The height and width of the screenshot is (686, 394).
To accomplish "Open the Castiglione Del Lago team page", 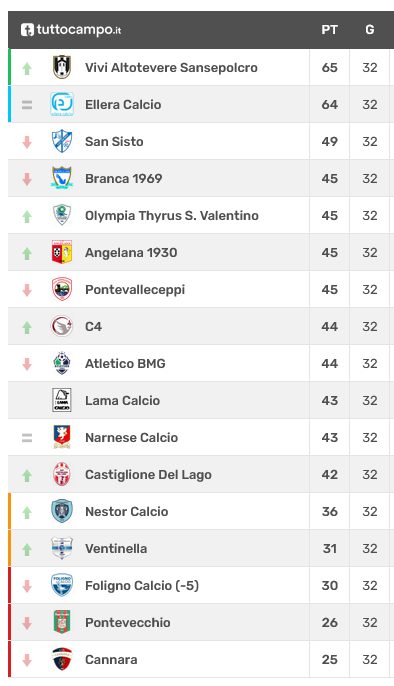I will (148, 475).
